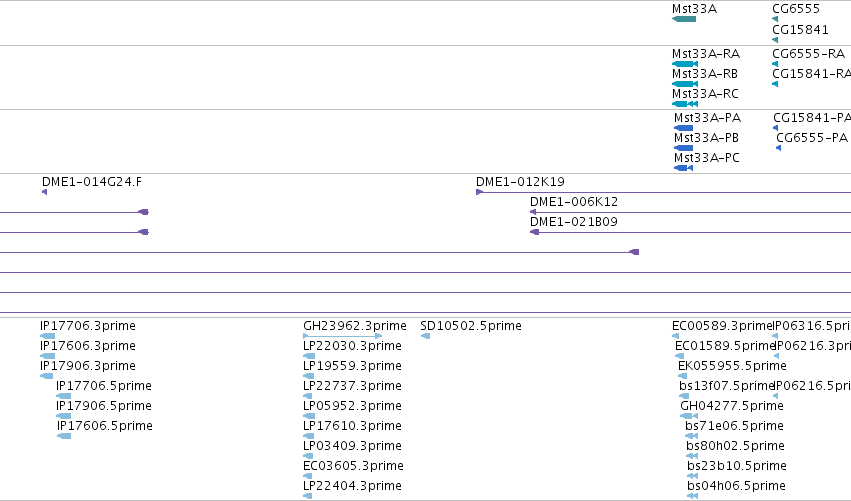Select the bs80h02.5prime EST label
Screen dimensions: 851x501
point(735,446)
